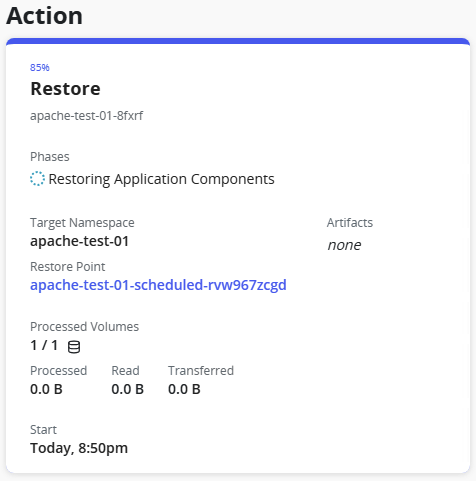Click the Read 0.0 B value

coord(127,389)
